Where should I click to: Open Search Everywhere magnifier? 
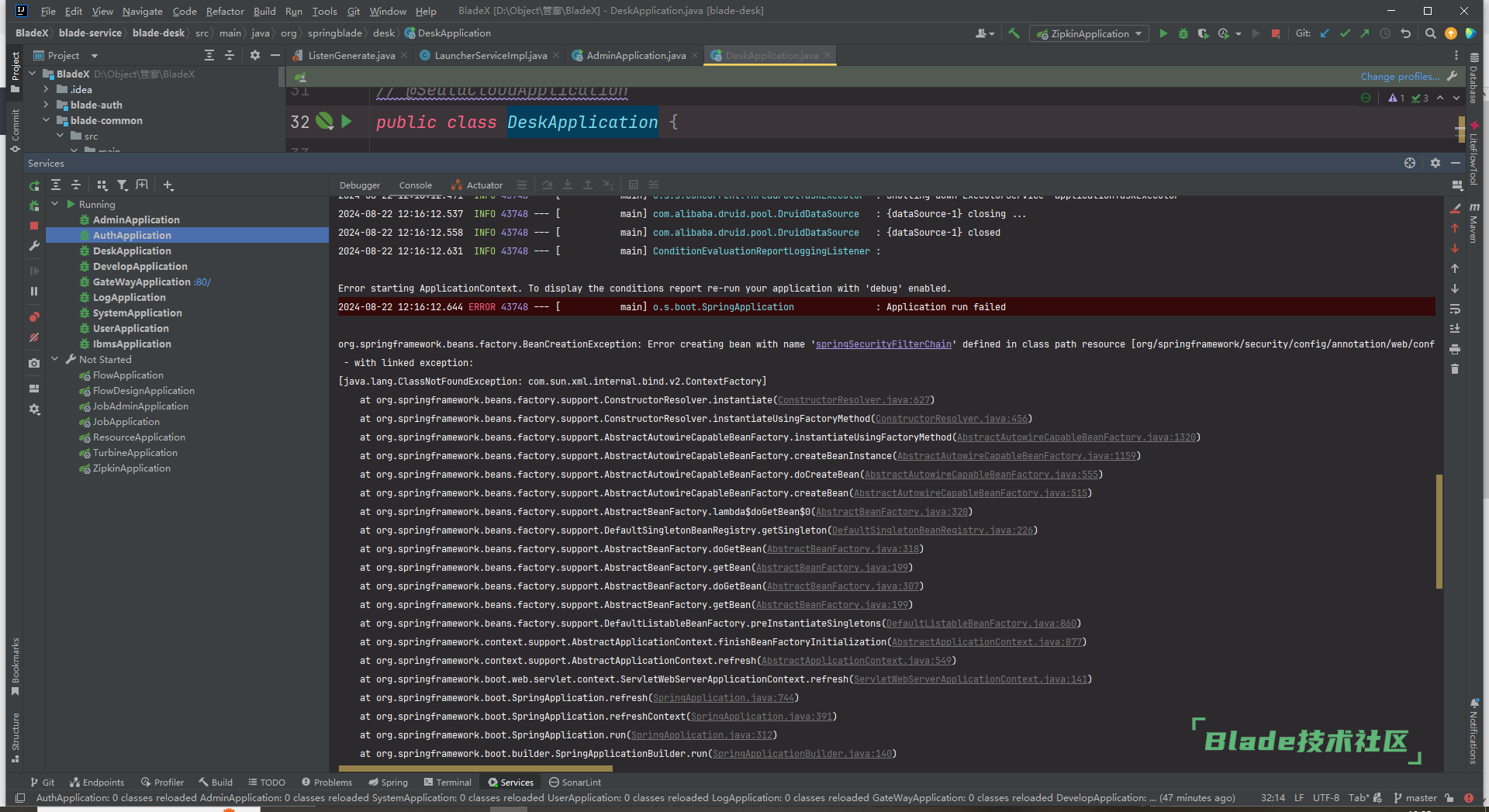click(x=1431, y=33)
